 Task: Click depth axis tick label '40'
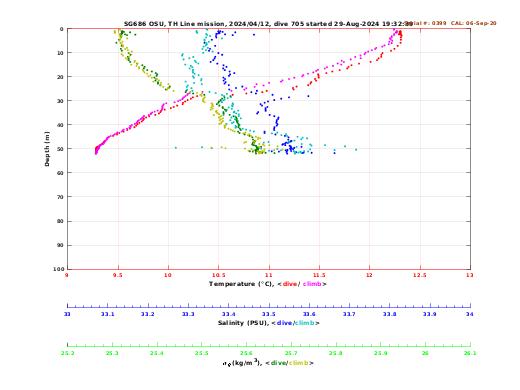(60, 125)
